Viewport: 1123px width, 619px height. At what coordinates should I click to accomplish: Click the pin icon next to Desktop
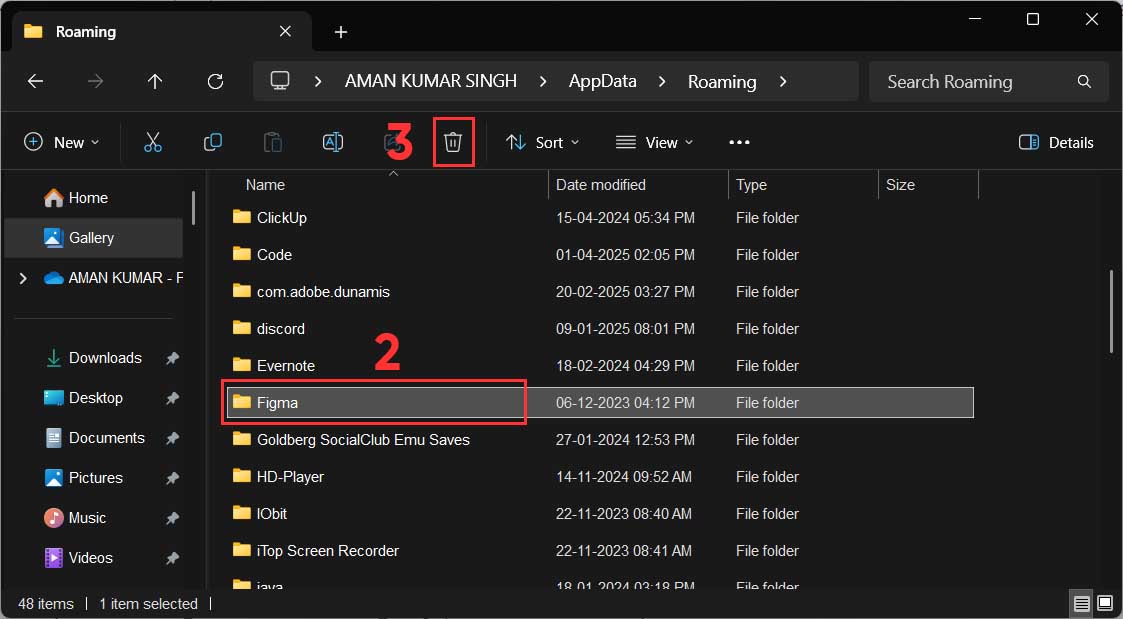pyautogui.click(x=172, y=398)
